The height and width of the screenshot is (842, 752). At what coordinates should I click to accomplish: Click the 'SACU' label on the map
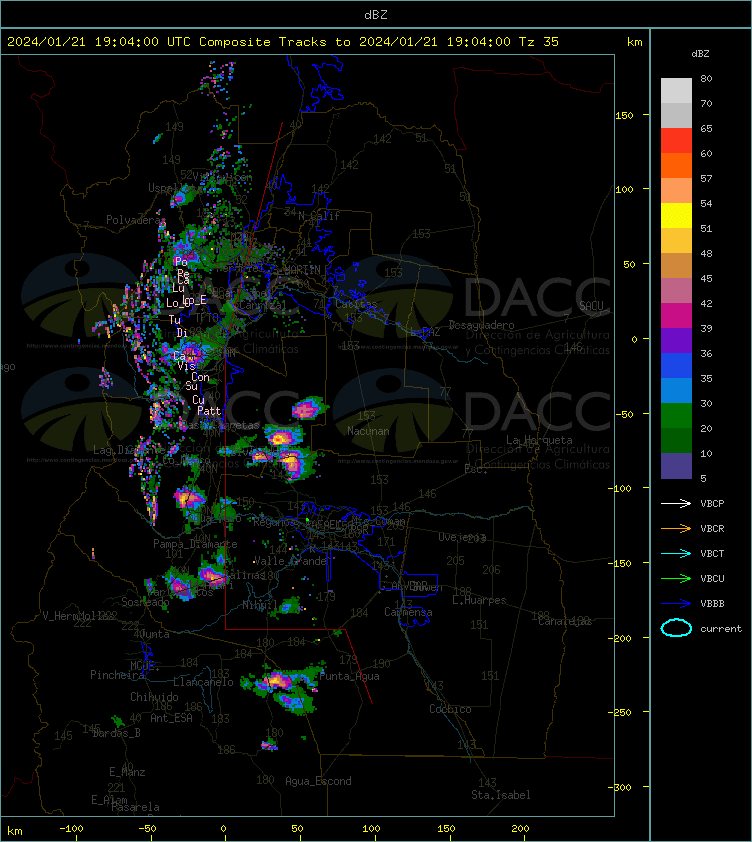click(x=591, y=306)
